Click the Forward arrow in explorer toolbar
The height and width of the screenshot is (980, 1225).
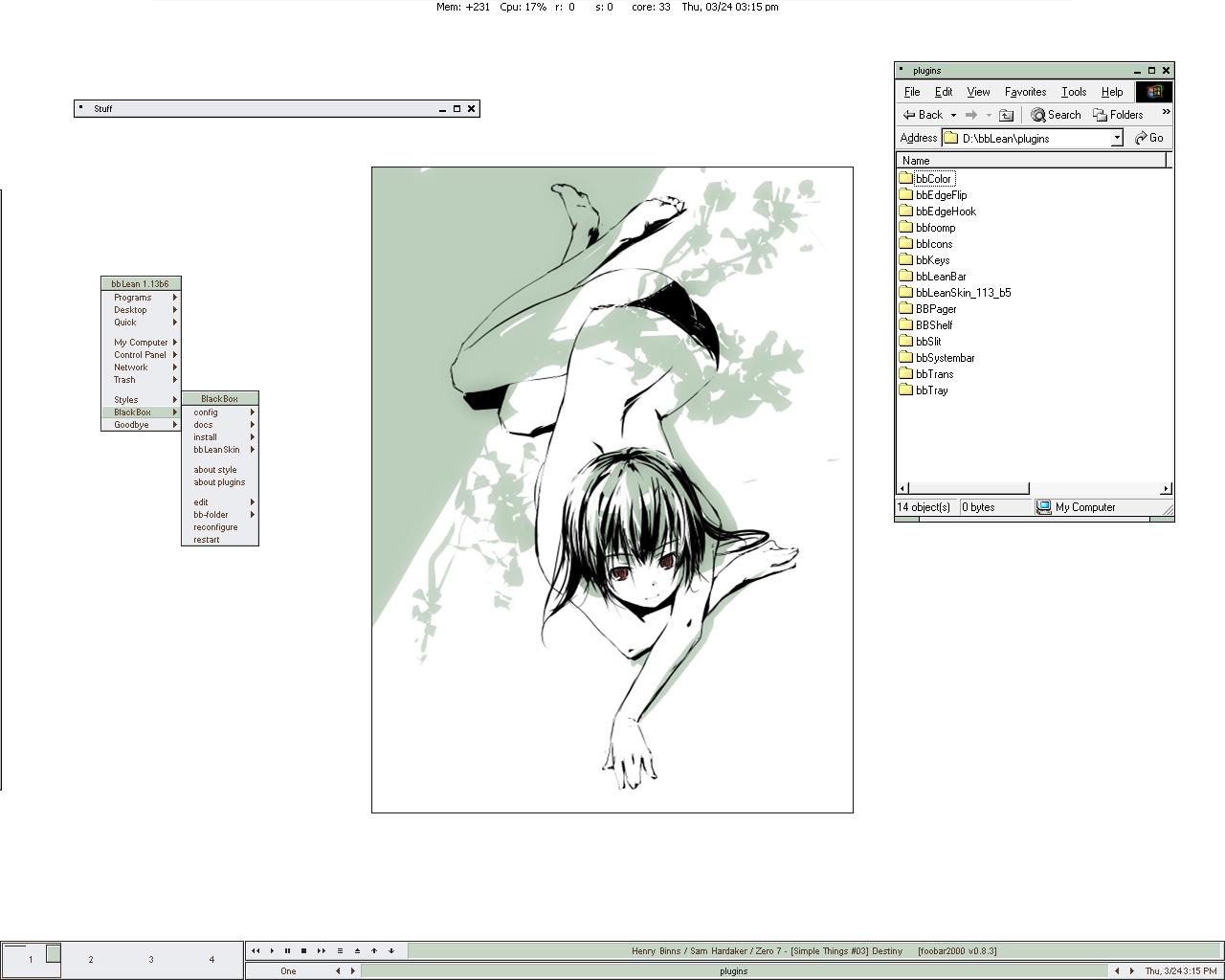tap(971, 115)
